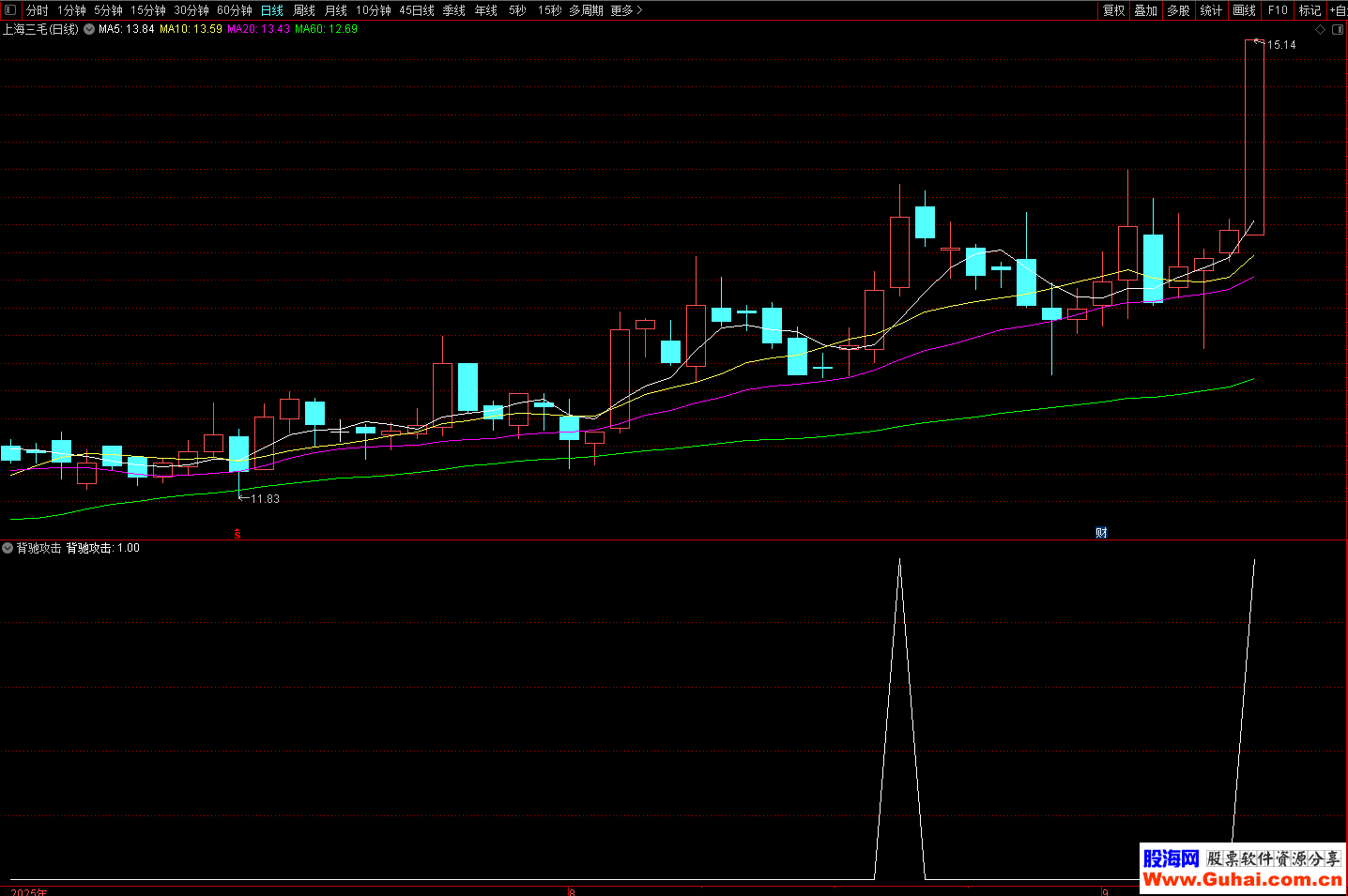Select the 15分钟 period tab
The width and height of the screenshot is (1348, 896).
tap(147, 10)
